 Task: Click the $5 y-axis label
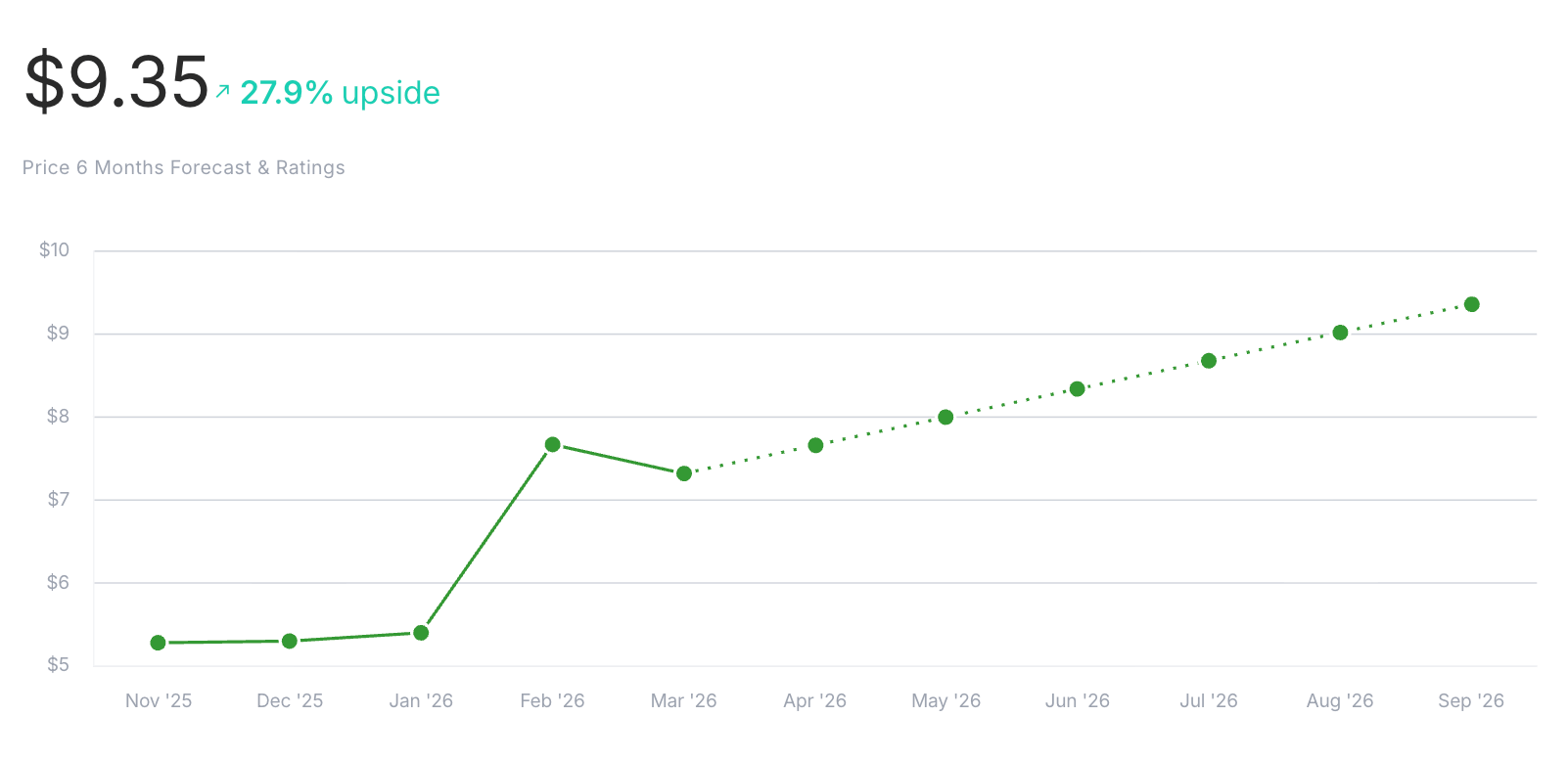59,665
